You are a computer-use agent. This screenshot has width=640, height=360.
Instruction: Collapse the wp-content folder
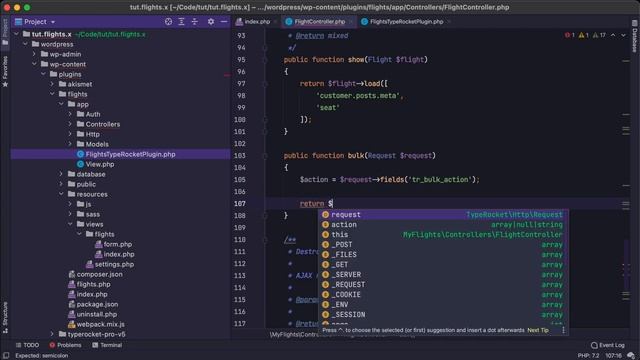[34, 64]
